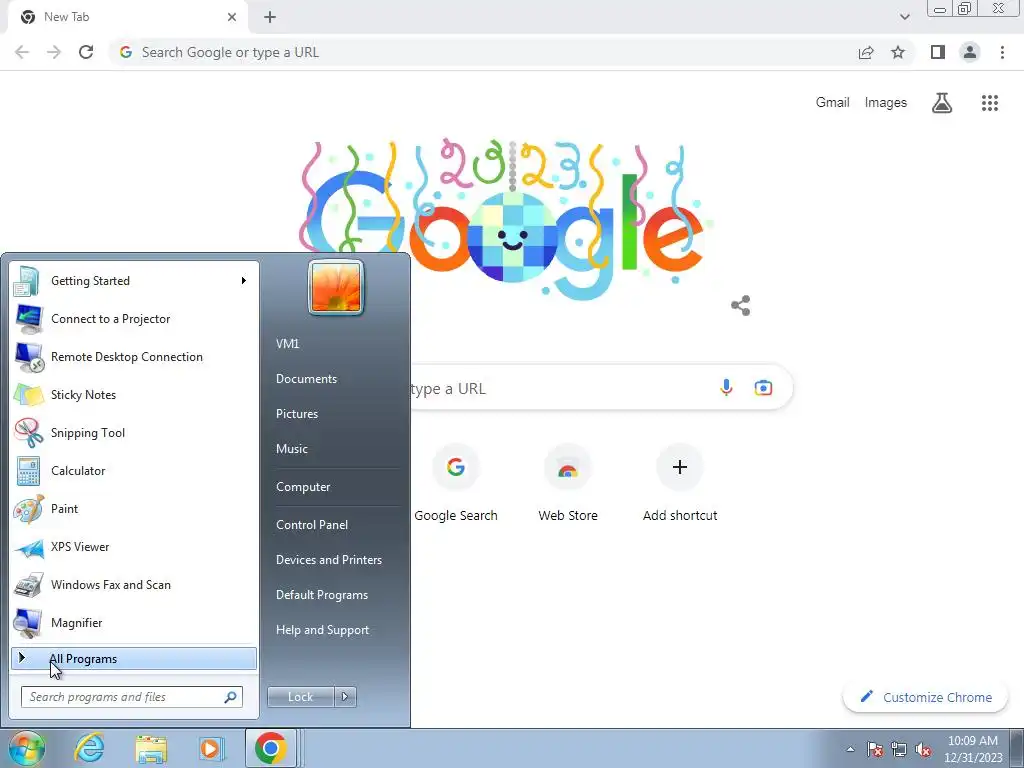This screenshot has height=768, width=1024.
Task: Open Search Labs flask icon
Action: pyautogui.click(x=942, y=103)
